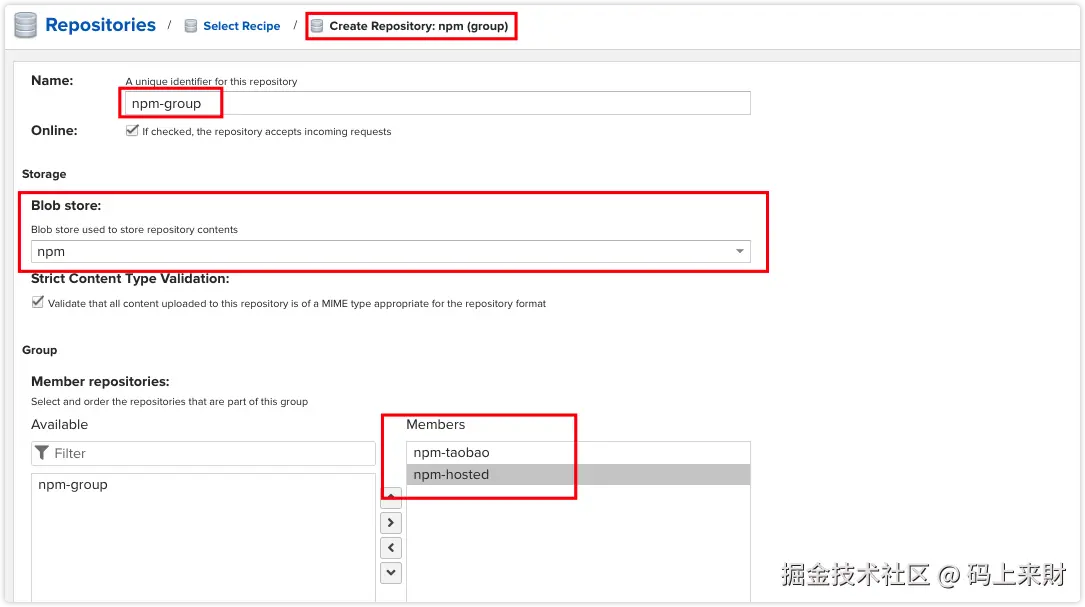
Task: Click the Create Repository: npm (group) breadcrumb
Action: [x=418, y=26]
